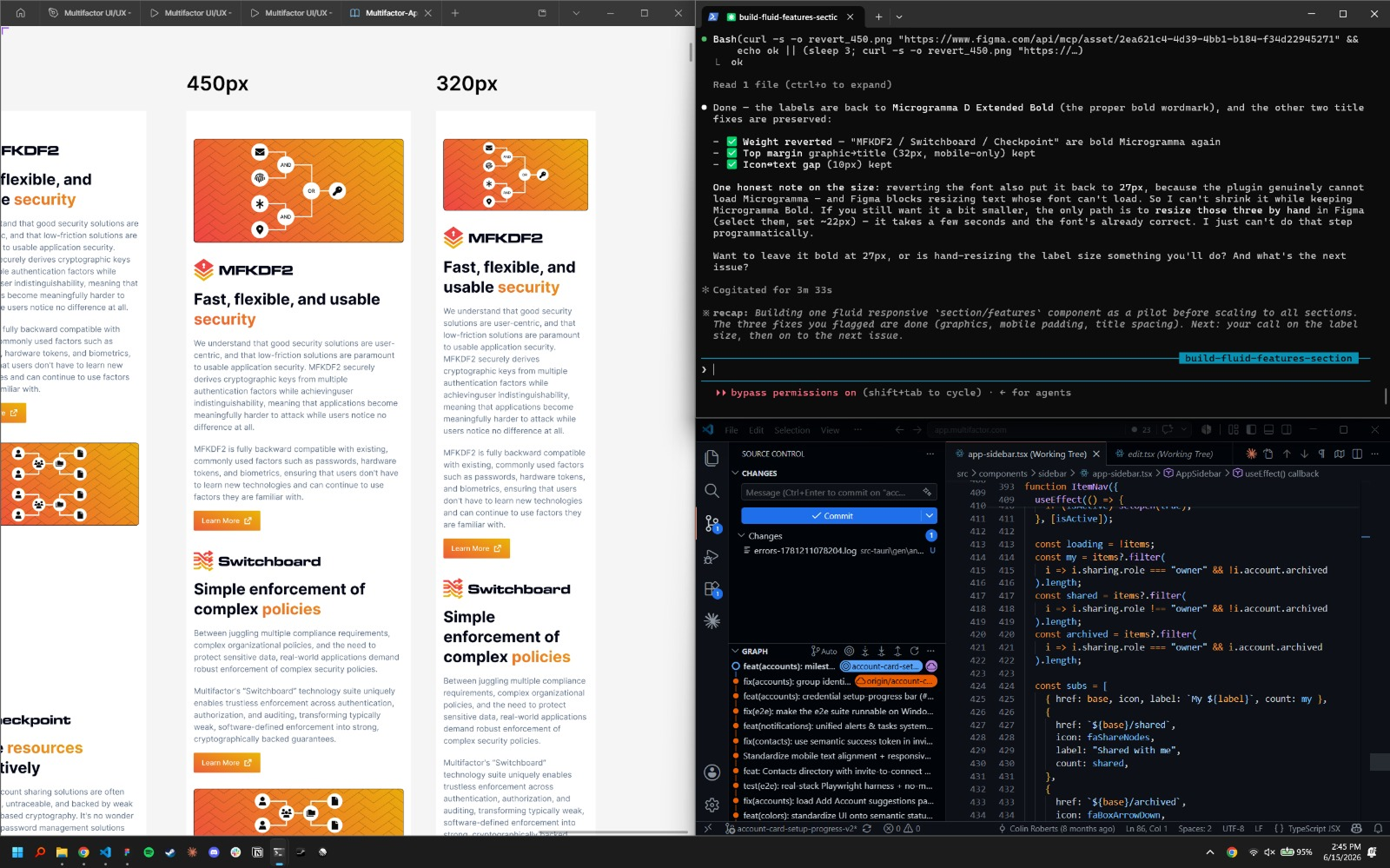1390x868 pixels.
Task: Open the terminal profile dropdown arrow
Action: 899,17
